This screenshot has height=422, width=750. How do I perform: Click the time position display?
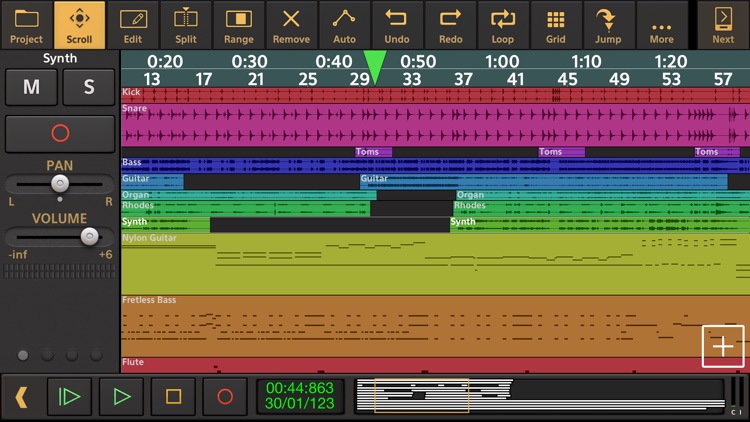coord(300,396)
